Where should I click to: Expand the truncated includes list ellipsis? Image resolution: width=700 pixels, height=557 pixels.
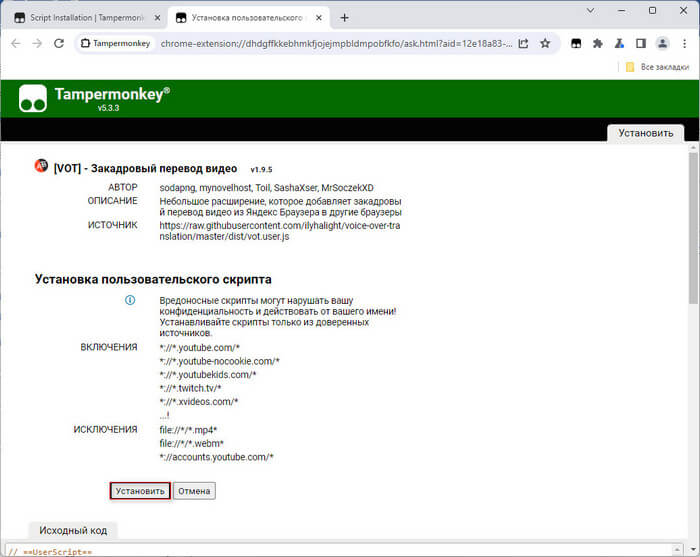164,415
